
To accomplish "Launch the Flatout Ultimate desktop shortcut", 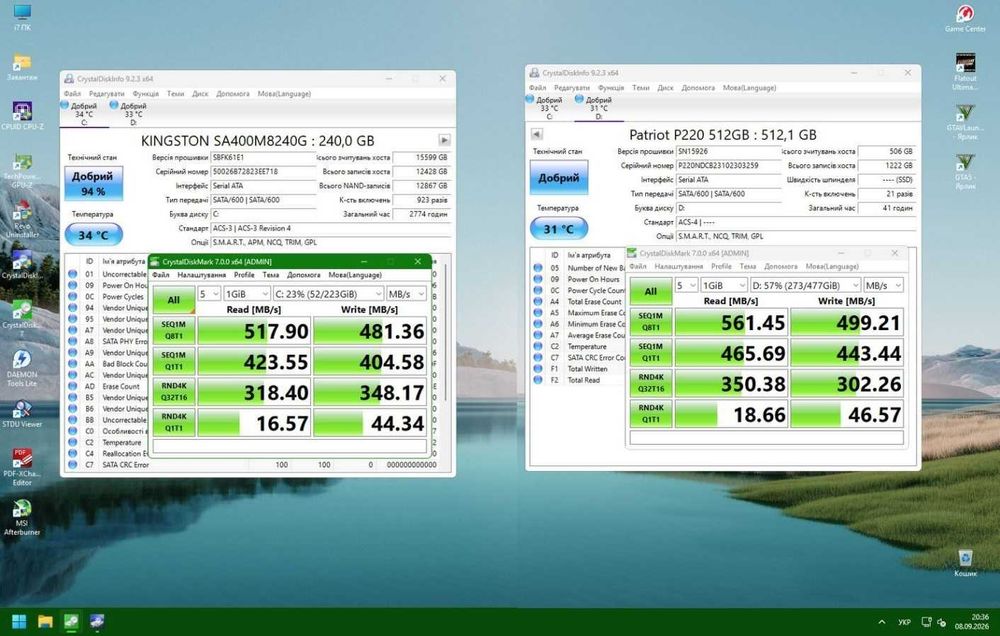I will 965,71.
